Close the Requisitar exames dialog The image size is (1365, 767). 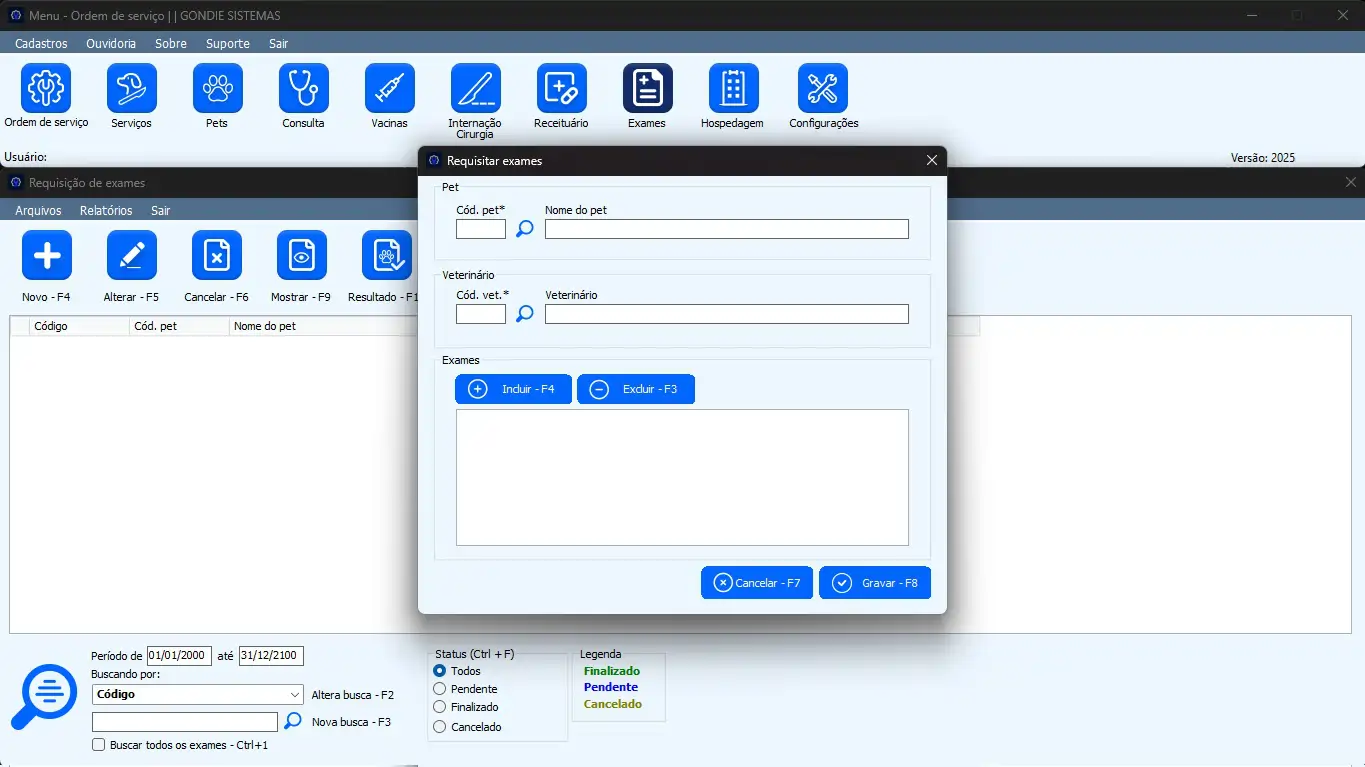coord(931,160)
